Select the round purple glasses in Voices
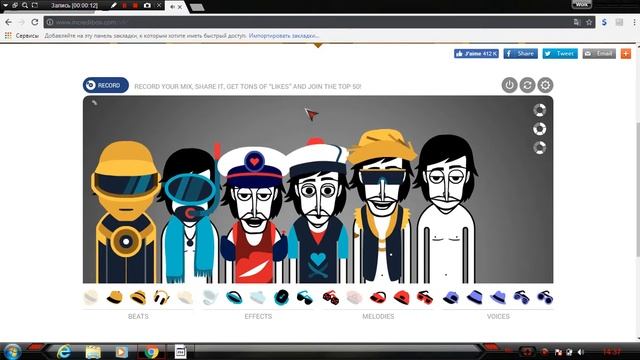 pos(545,298)
